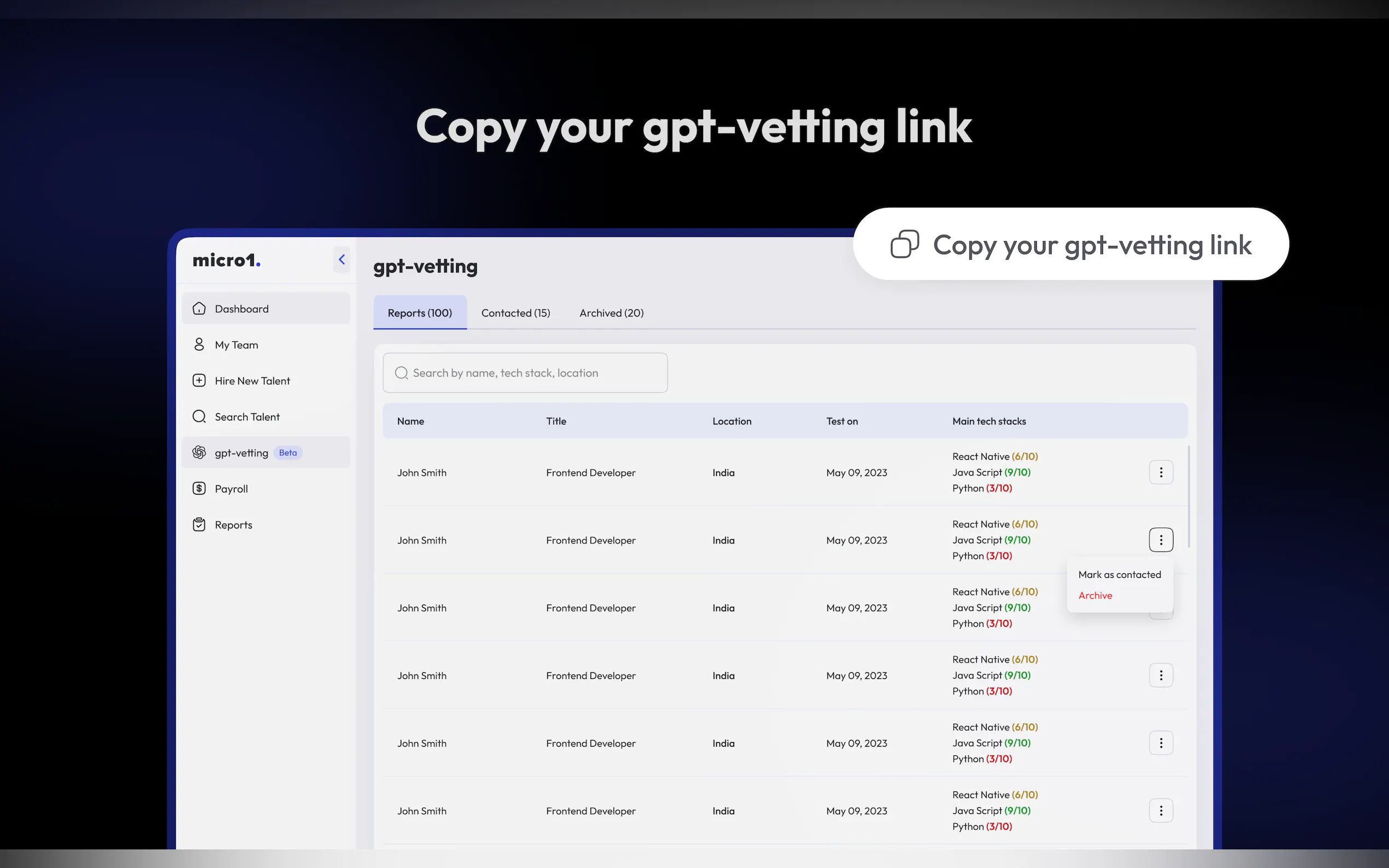Switch to the Contacted (15) tab

pos(515,313)
